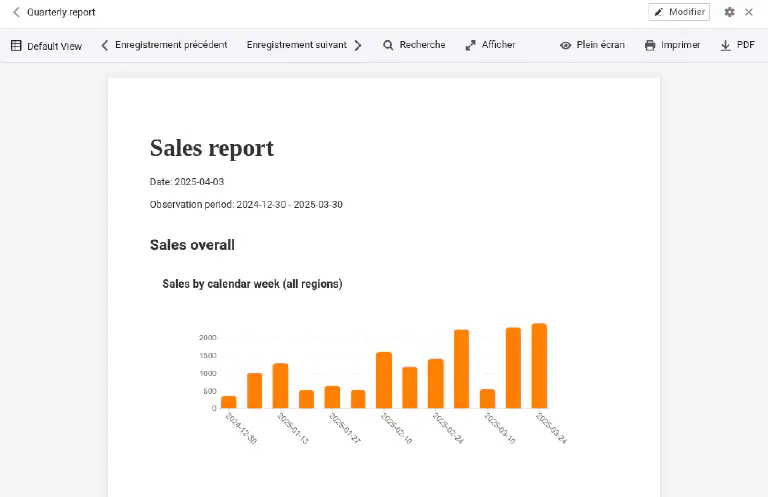Click the chart title Sales by calendar week
768x497 pixels.
coord(252,284)
